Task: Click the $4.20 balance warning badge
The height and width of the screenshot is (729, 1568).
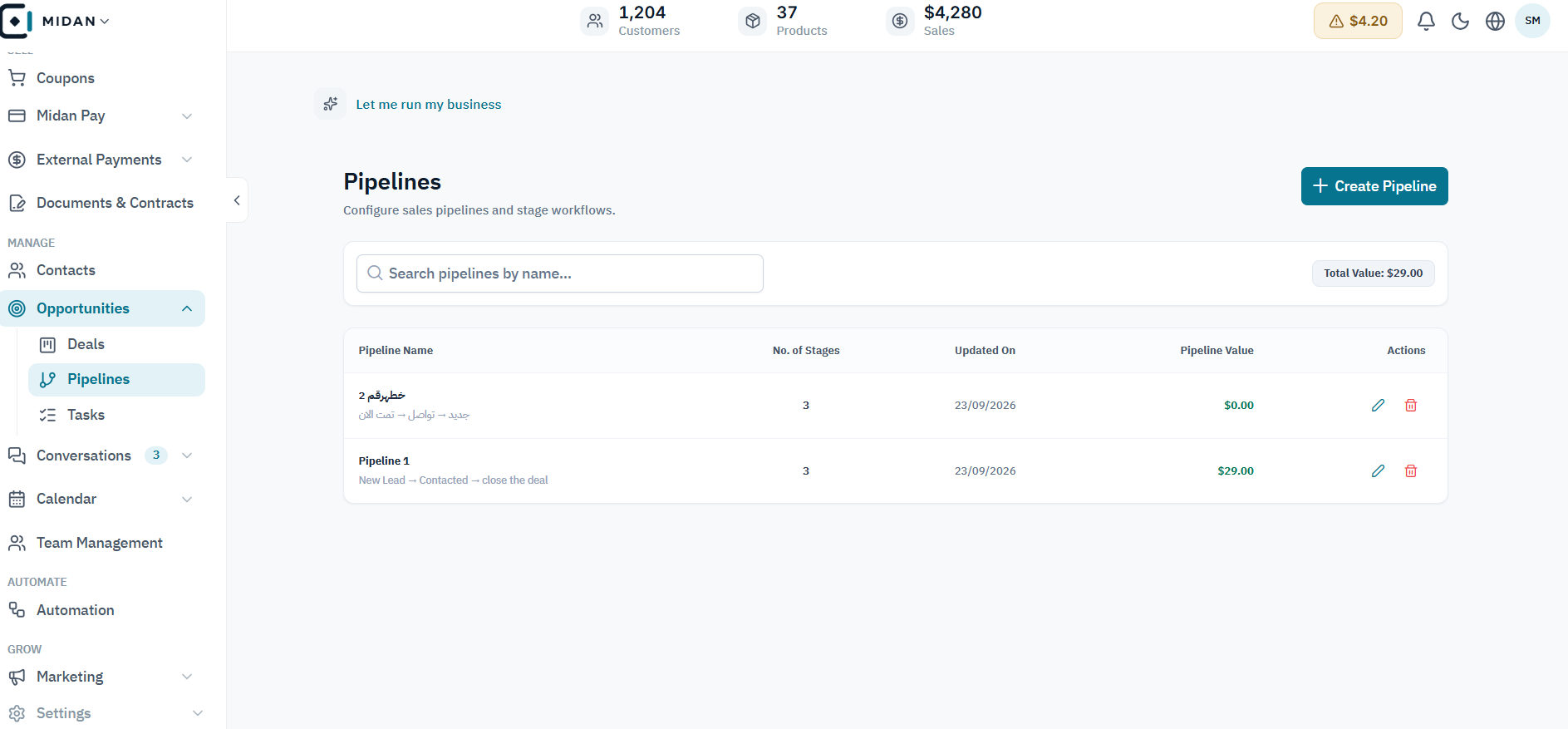Action: [1358, 21]
